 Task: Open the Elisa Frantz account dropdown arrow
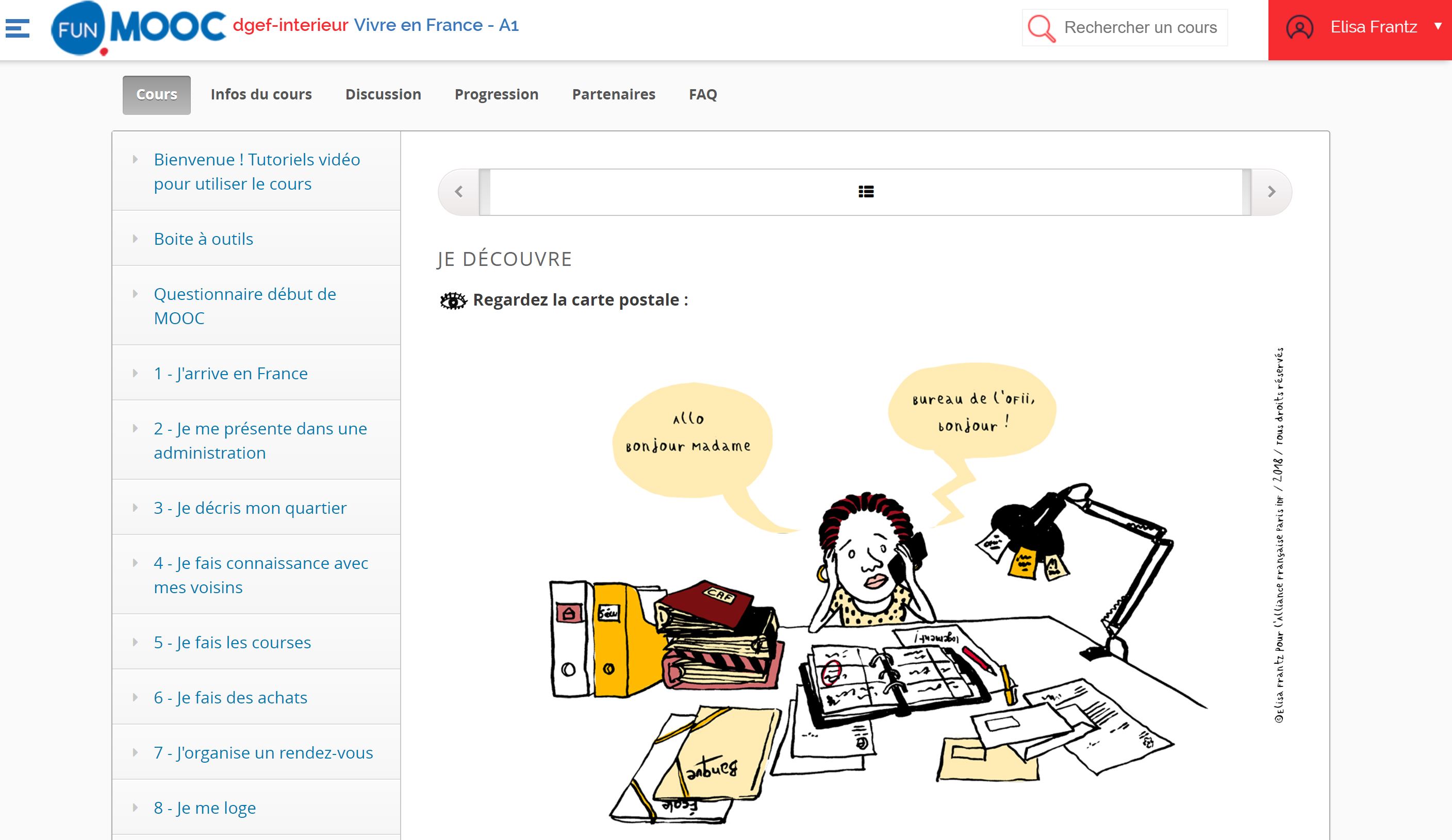pos(1438,26)
